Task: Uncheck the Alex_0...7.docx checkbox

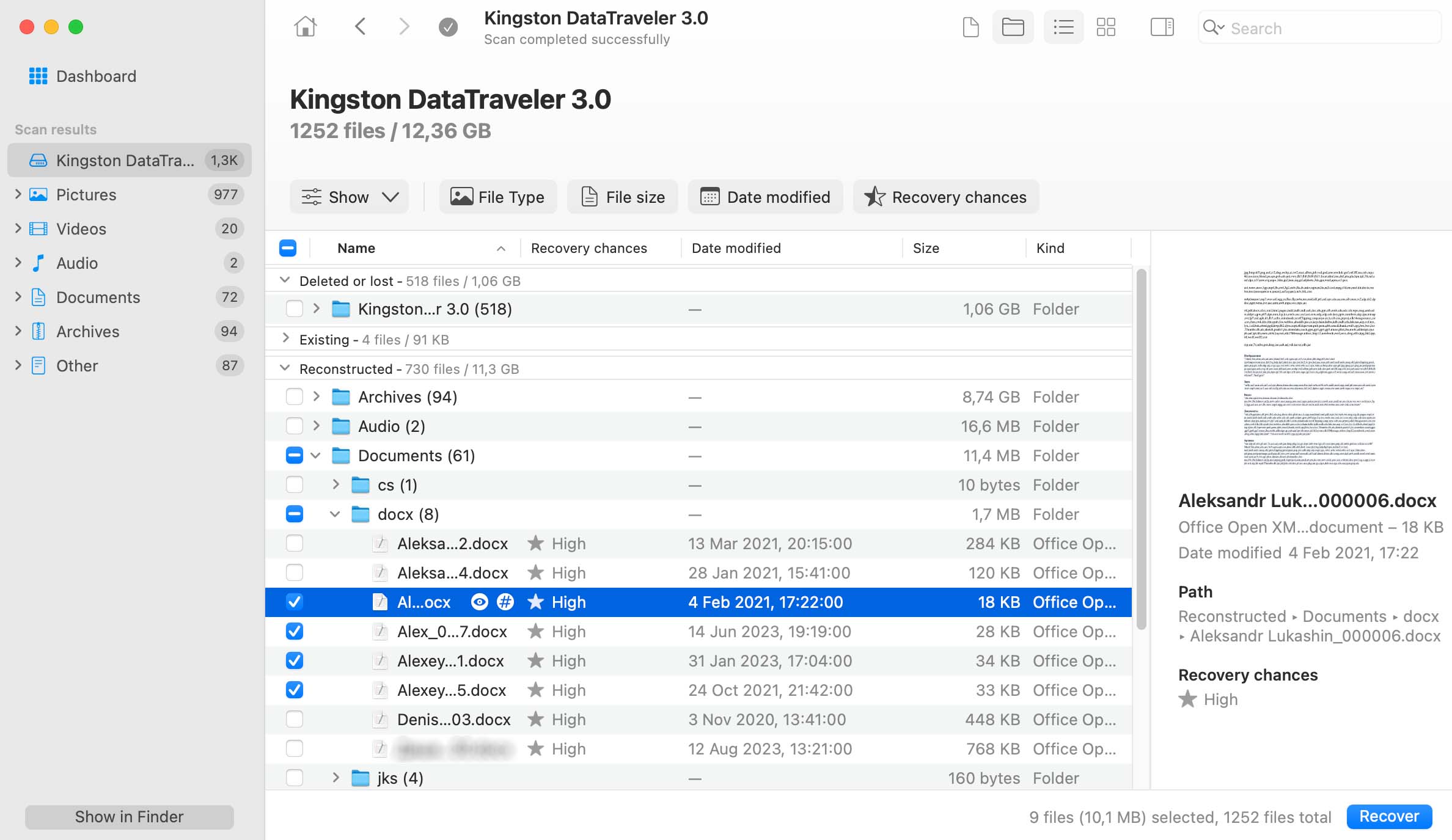Action: click(x=295, y=631)
